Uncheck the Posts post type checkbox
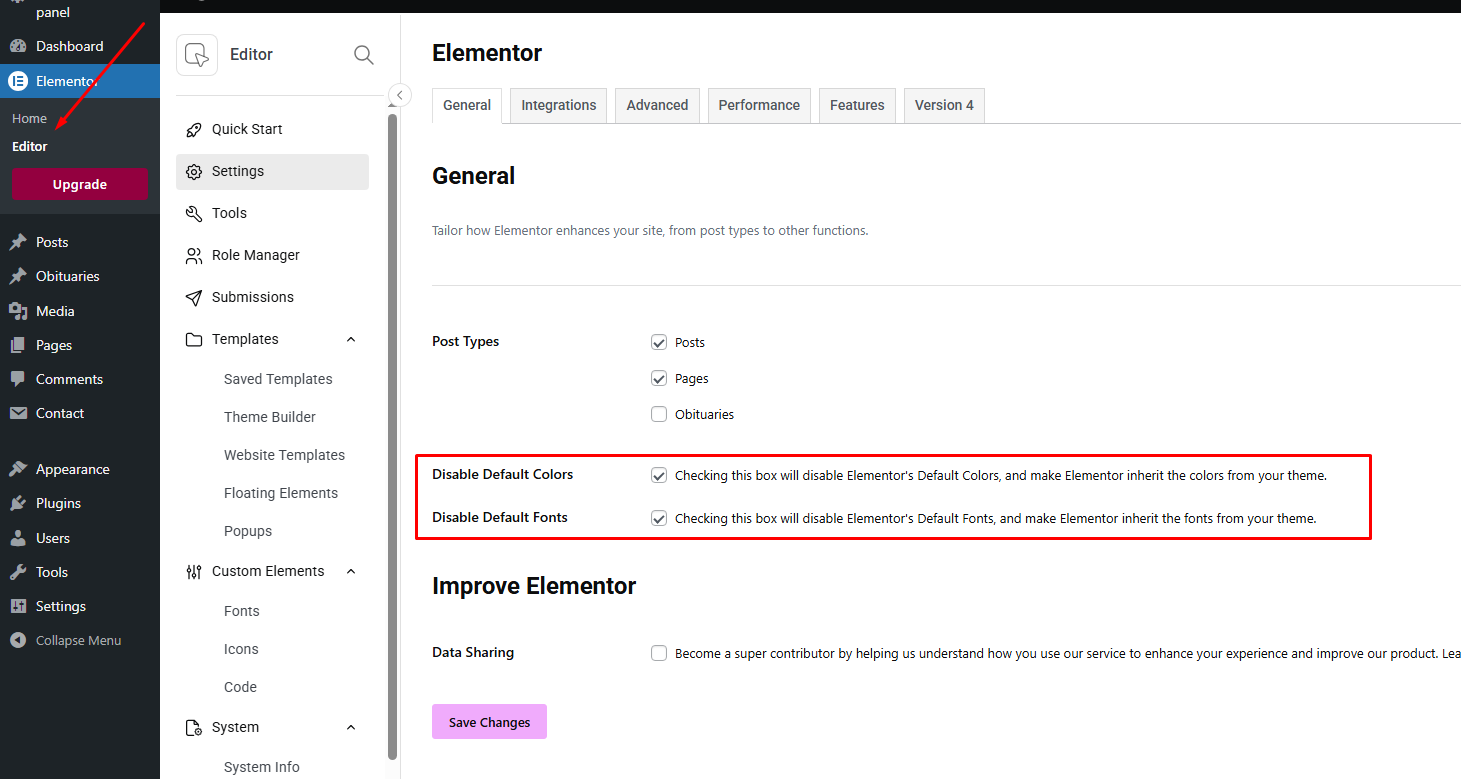The width and height of the screenshot is (1461, 779). coord(659,342)
